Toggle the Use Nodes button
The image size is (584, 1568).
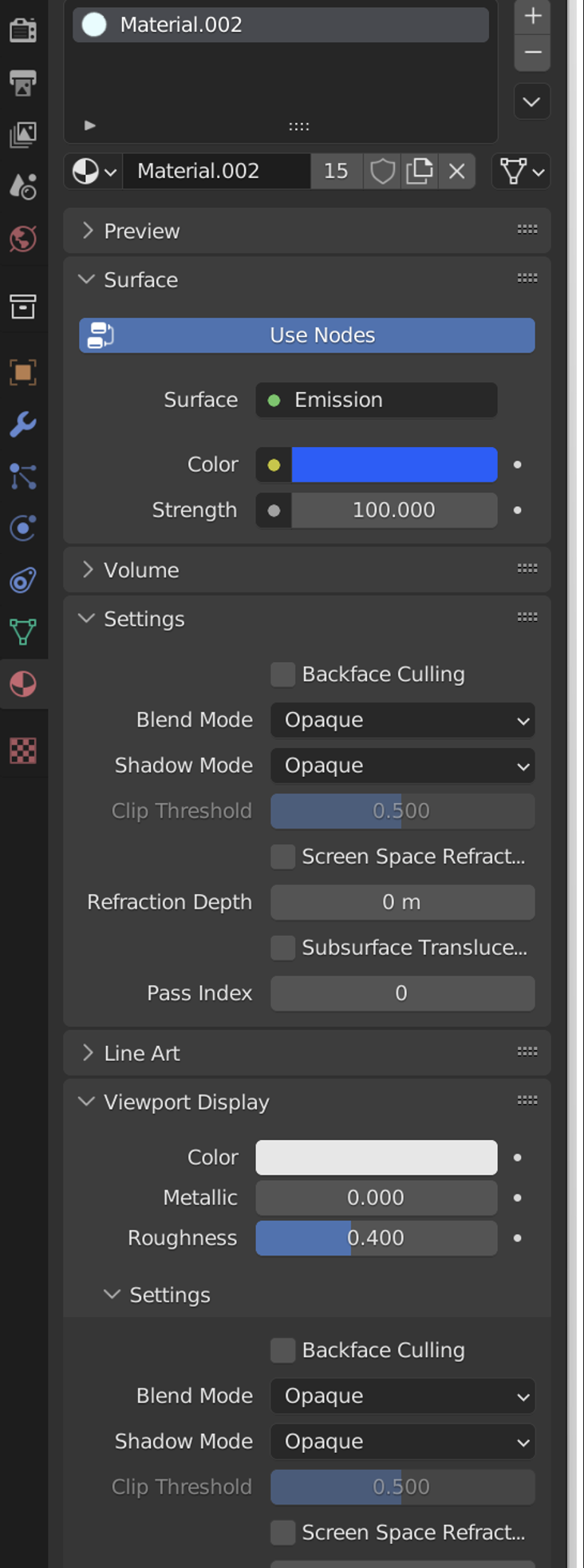[x=306, y=335]
